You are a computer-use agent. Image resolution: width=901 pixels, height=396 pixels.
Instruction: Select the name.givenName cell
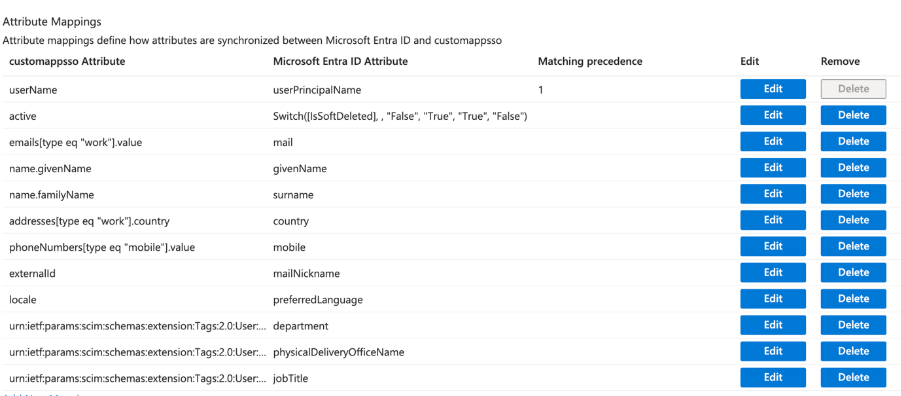50,168
